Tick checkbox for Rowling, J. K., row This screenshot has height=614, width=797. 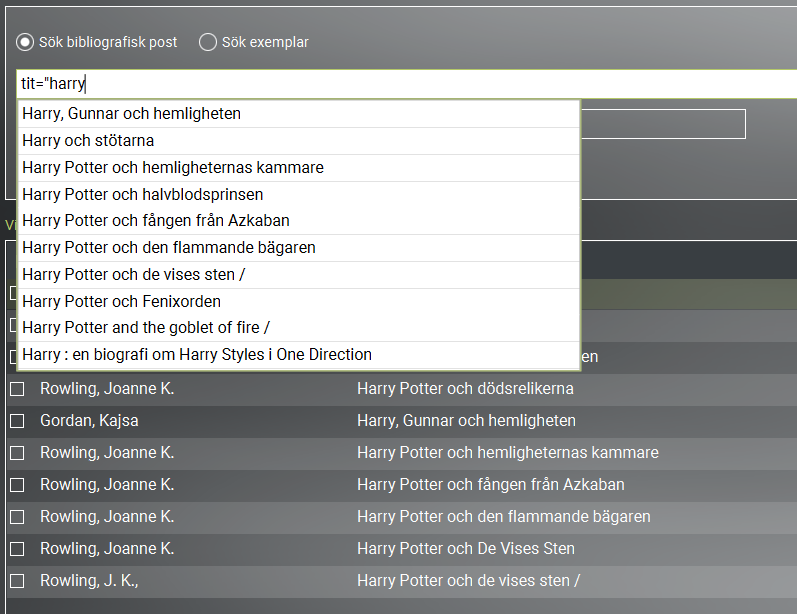point(17,581)
